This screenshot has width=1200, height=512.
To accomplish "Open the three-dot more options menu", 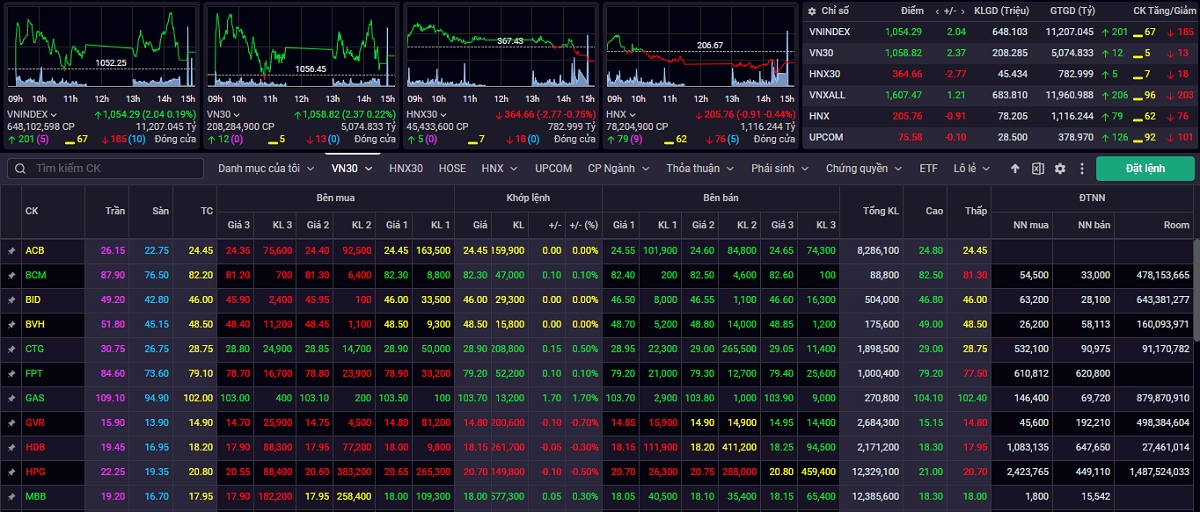I will (x=1080, y=169).
